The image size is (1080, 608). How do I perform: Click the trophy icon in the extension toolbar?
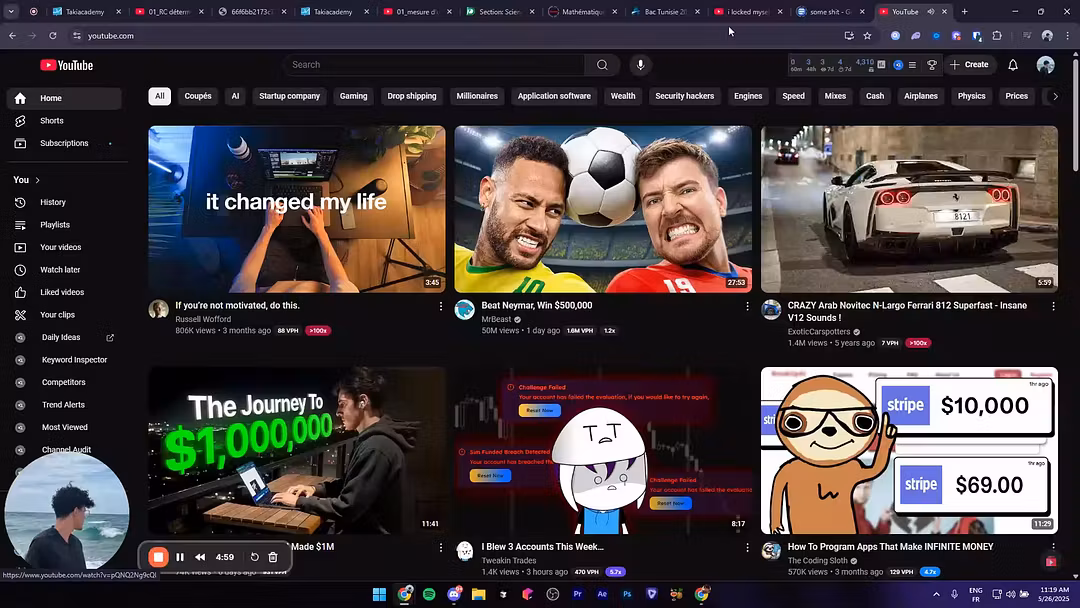(x=932, y=65)
